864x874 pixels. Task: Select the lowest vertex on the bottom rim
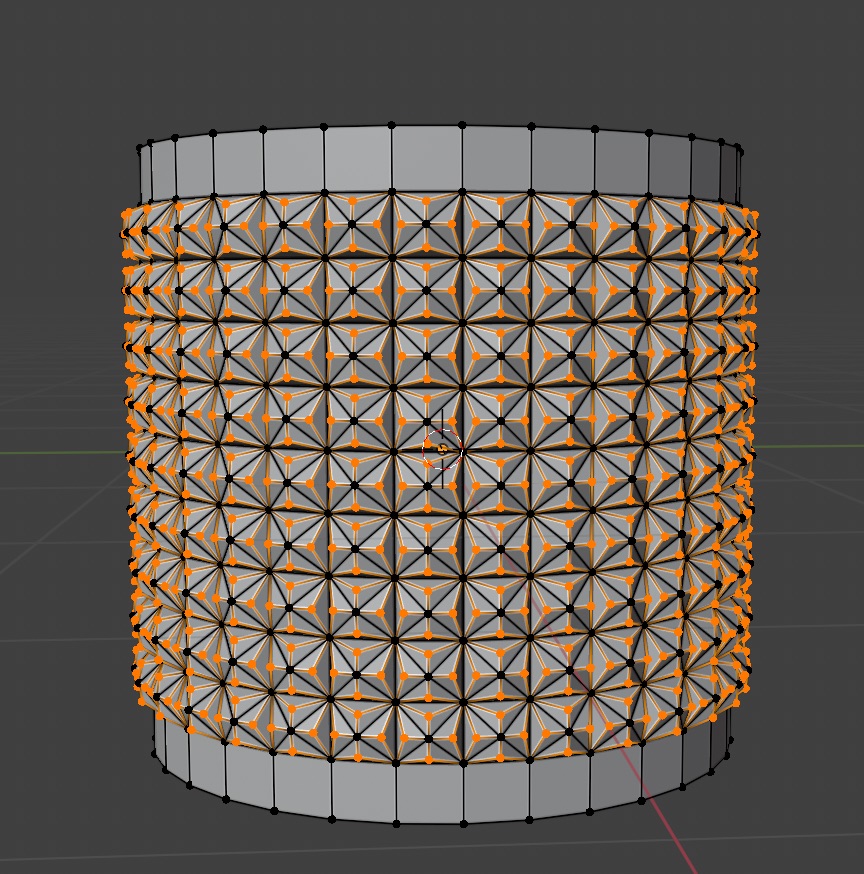point(463,824)
